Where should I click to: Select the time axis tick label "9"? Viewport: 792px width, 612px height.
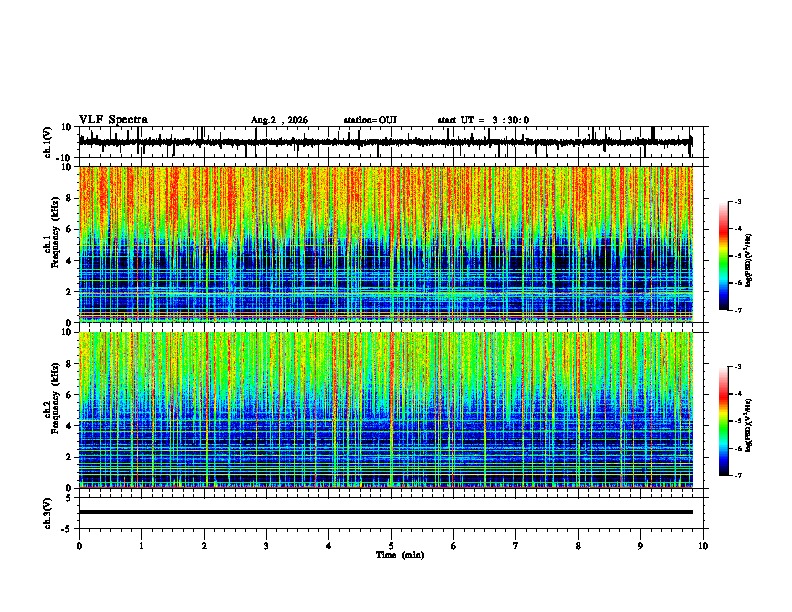point(640,546)
